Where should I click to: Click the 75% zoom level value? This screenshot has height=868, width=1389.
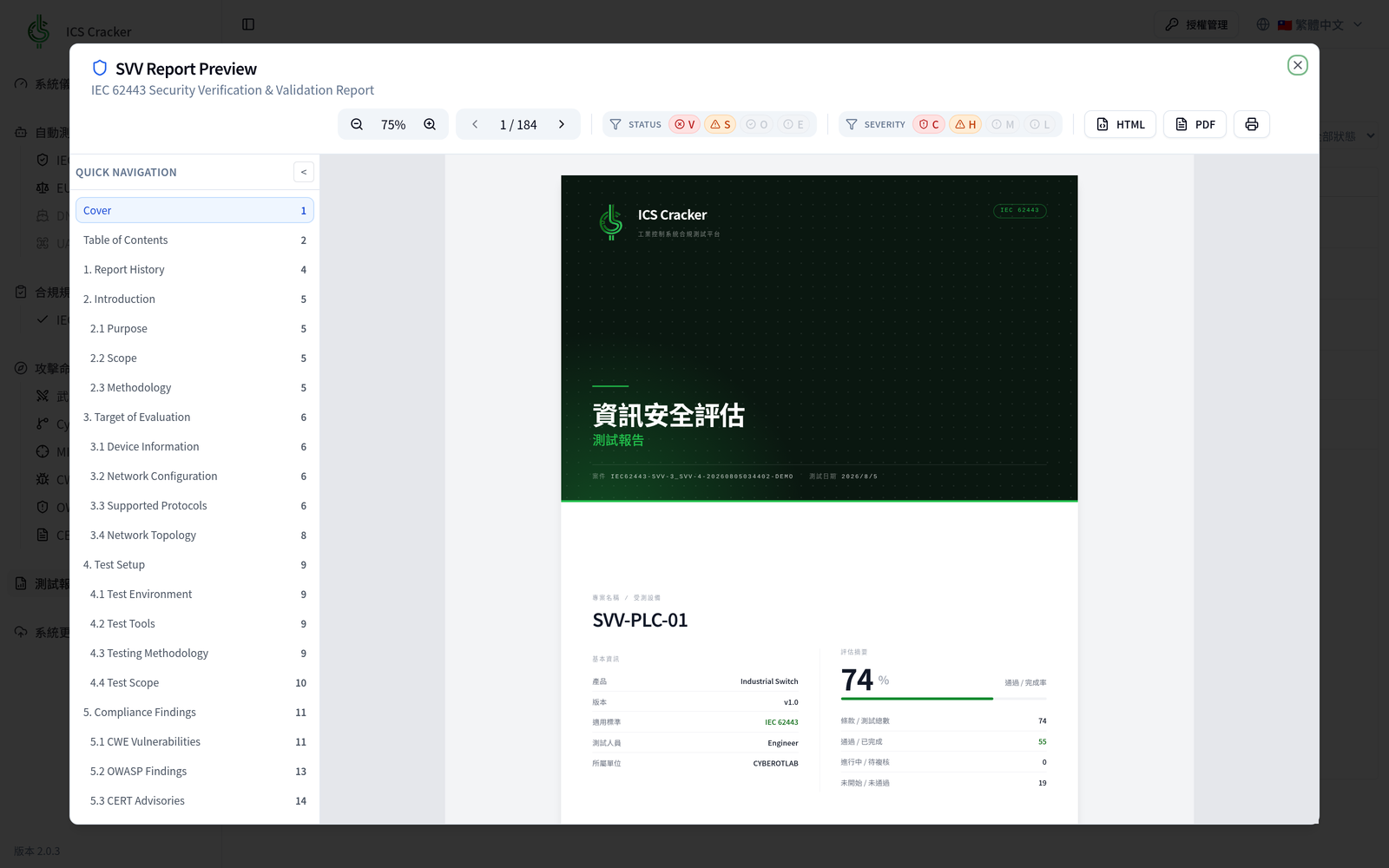click(x=393, y=124)
